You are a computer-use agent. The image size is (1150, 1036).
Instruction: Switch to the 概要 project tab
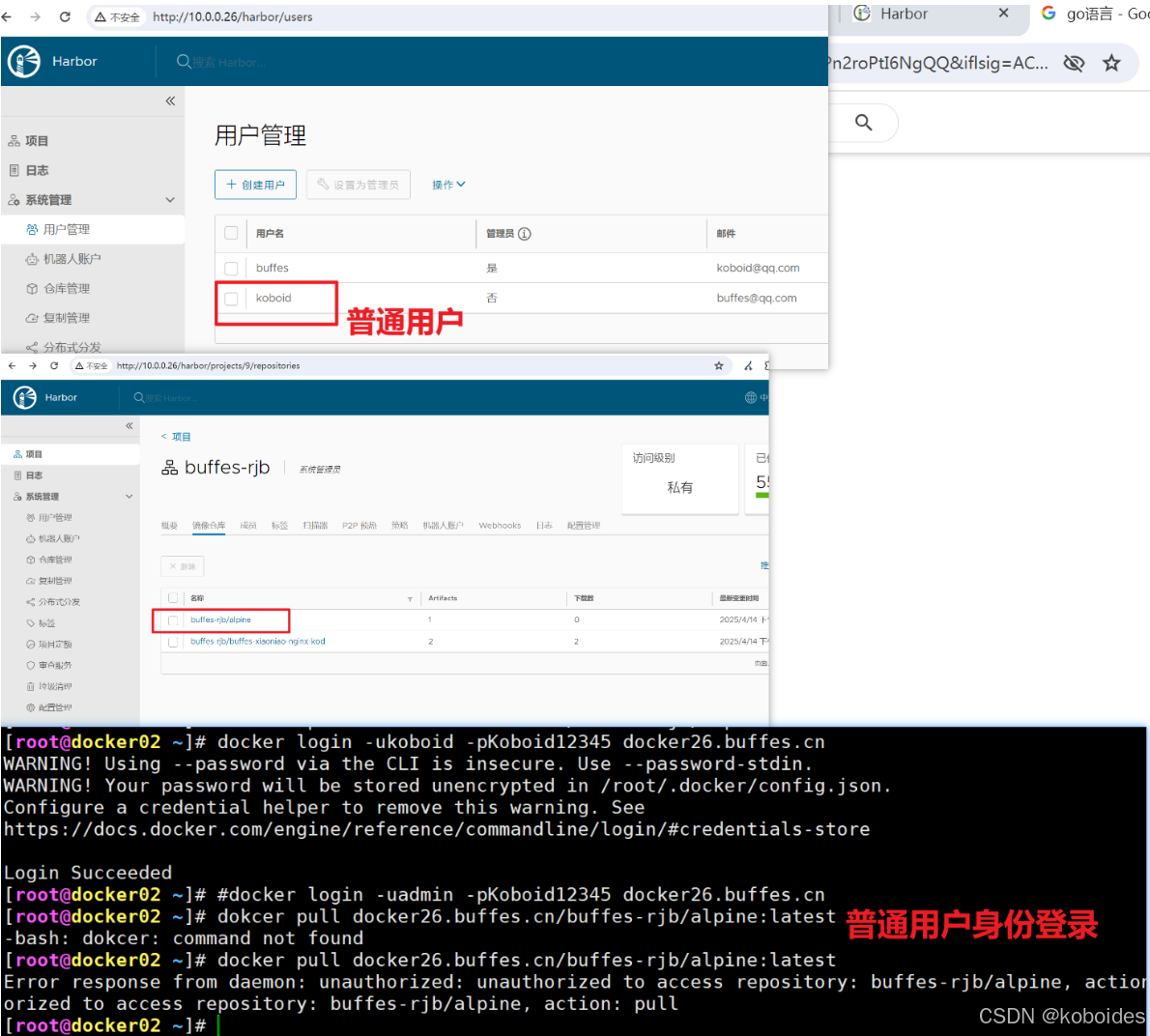169,526
